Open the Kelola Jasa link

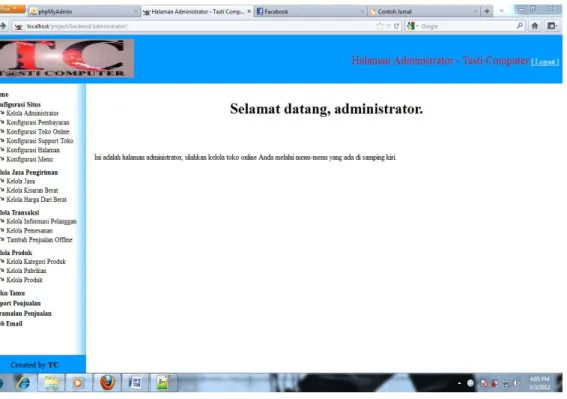(21, 181)
